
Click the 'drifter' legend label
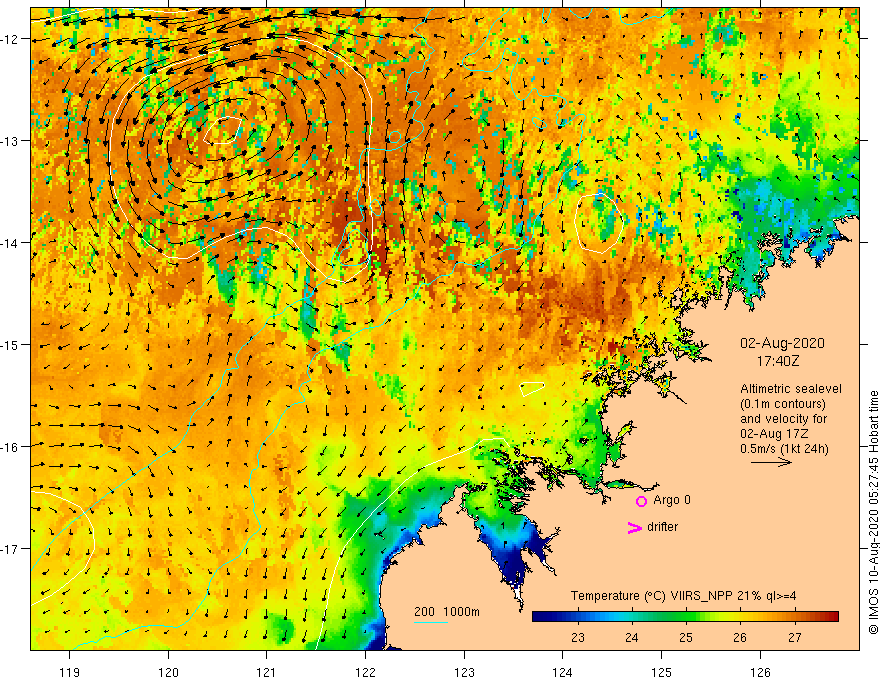[x=662, y=527]
